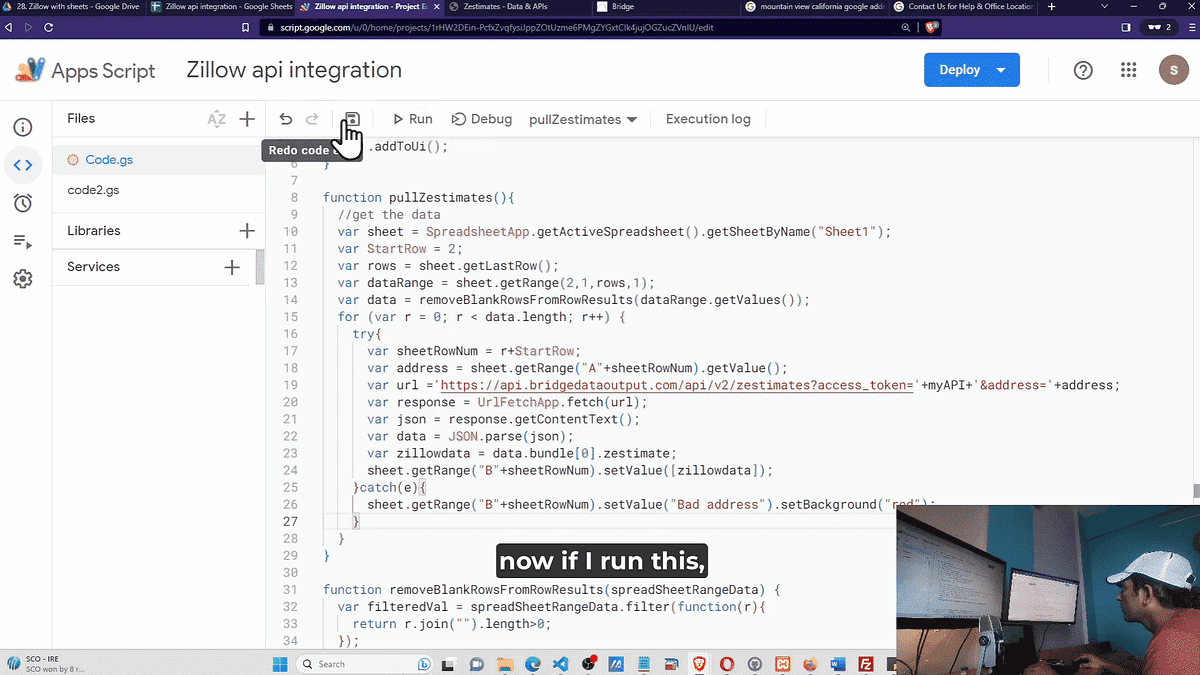Open the Overview info icon in sidebar
Screen dimensions: 1200x675
click(x=23, y=127)
